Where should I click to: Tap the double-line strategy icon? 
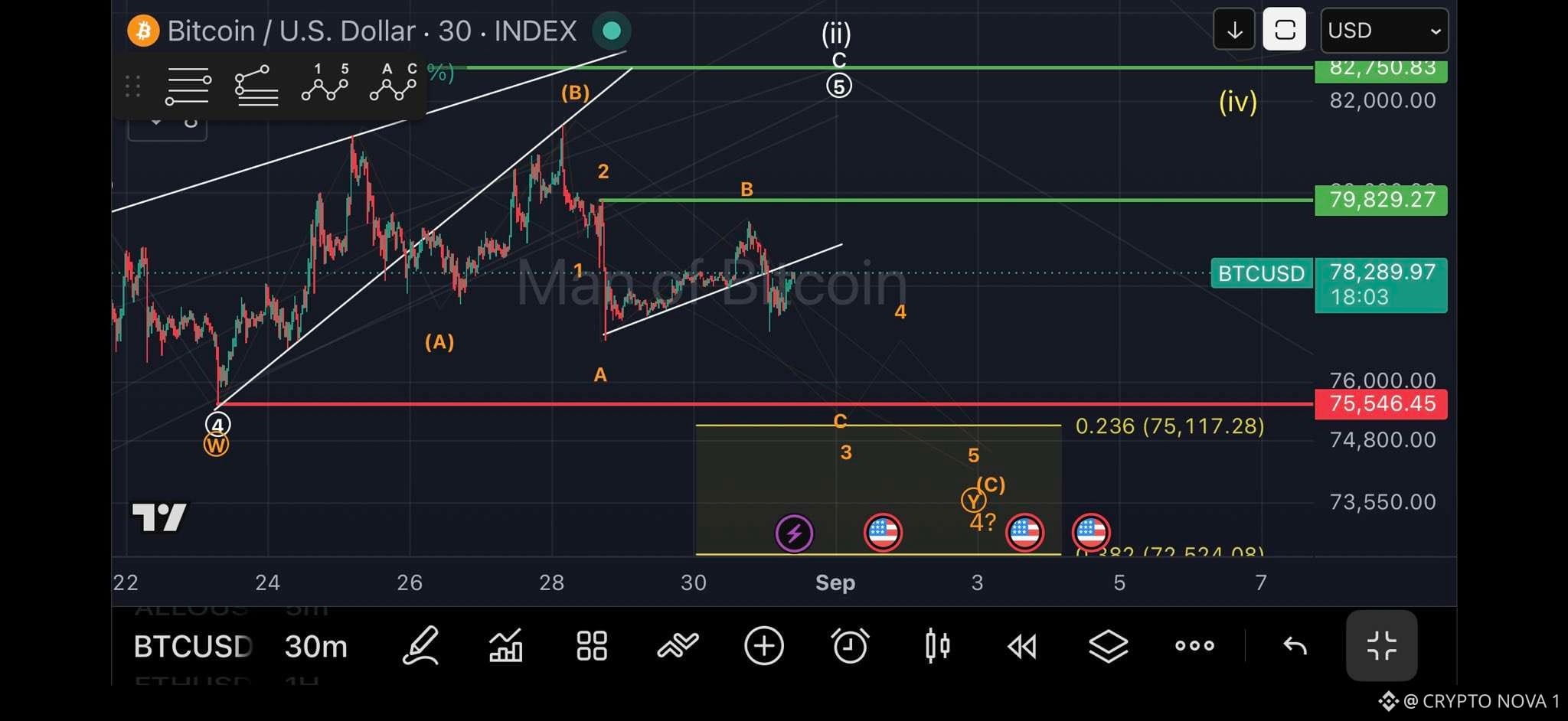pyautogui.click(x=678, y=646)
